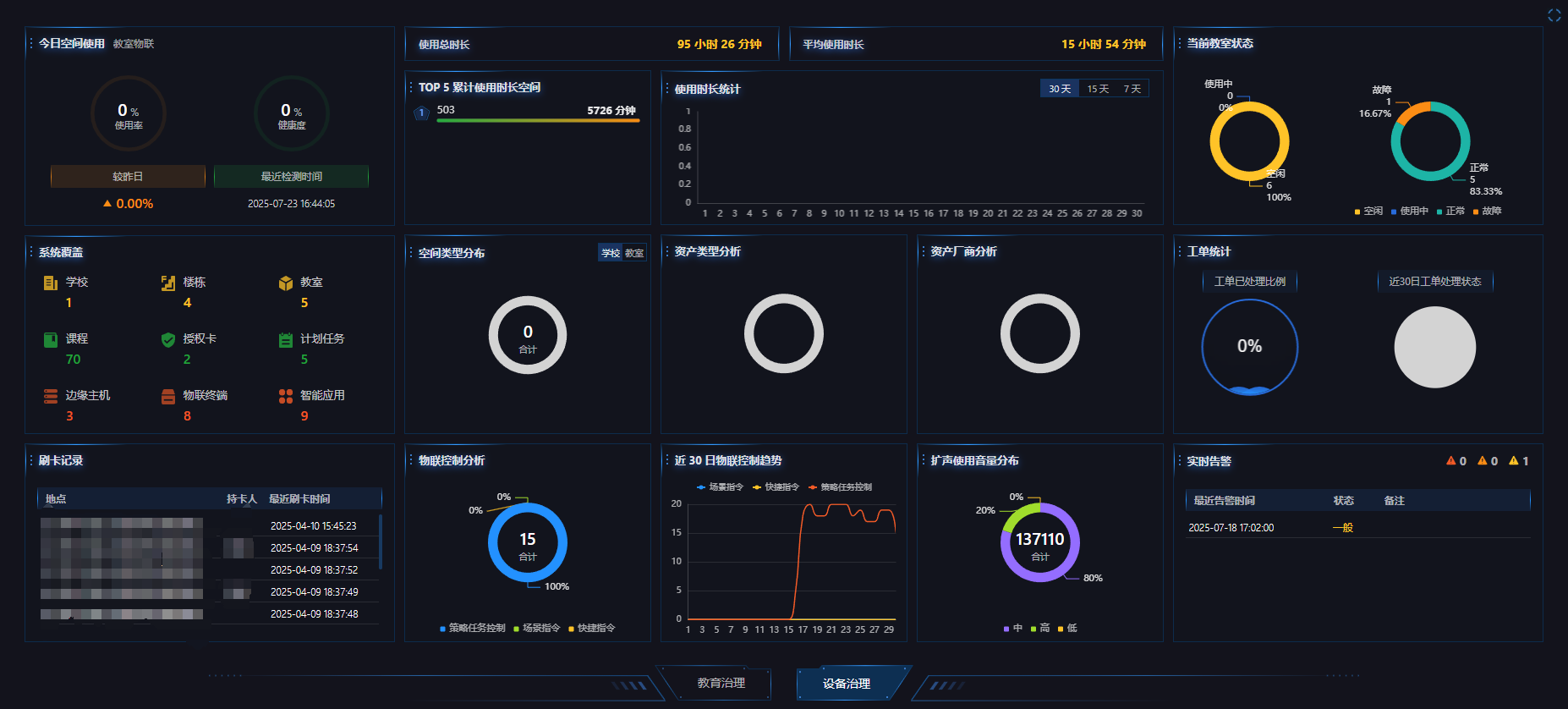Screen dimensions: 1568x709
Task: Click the scrollbar in 刷卡记录 table
Action: click(381, 541)
